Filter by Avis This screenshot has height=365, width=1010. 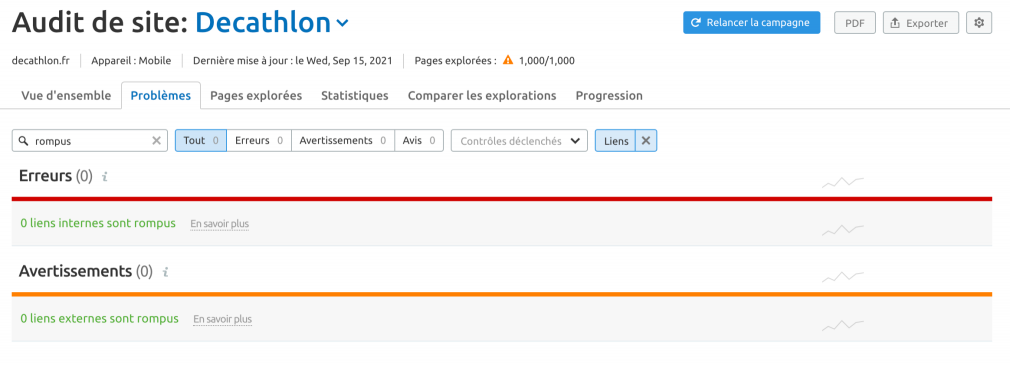pos(419,141)
